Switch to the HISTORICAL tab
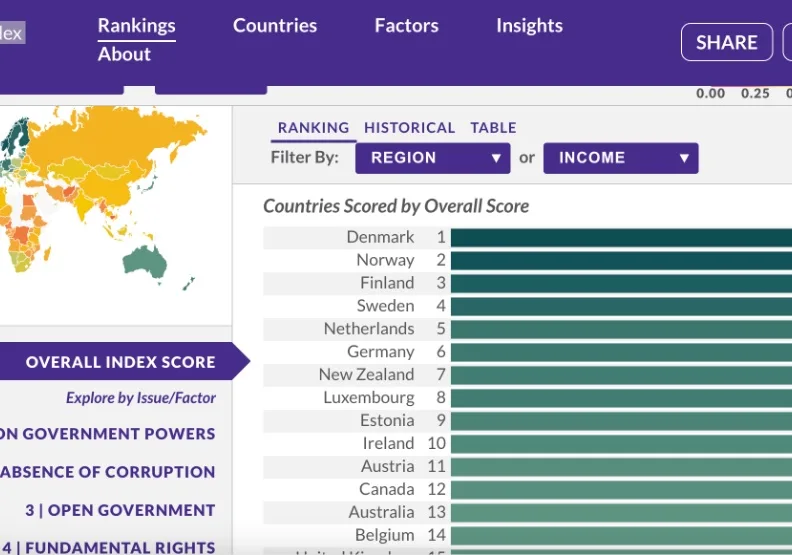The image size is (792, 555). [409, 128]
